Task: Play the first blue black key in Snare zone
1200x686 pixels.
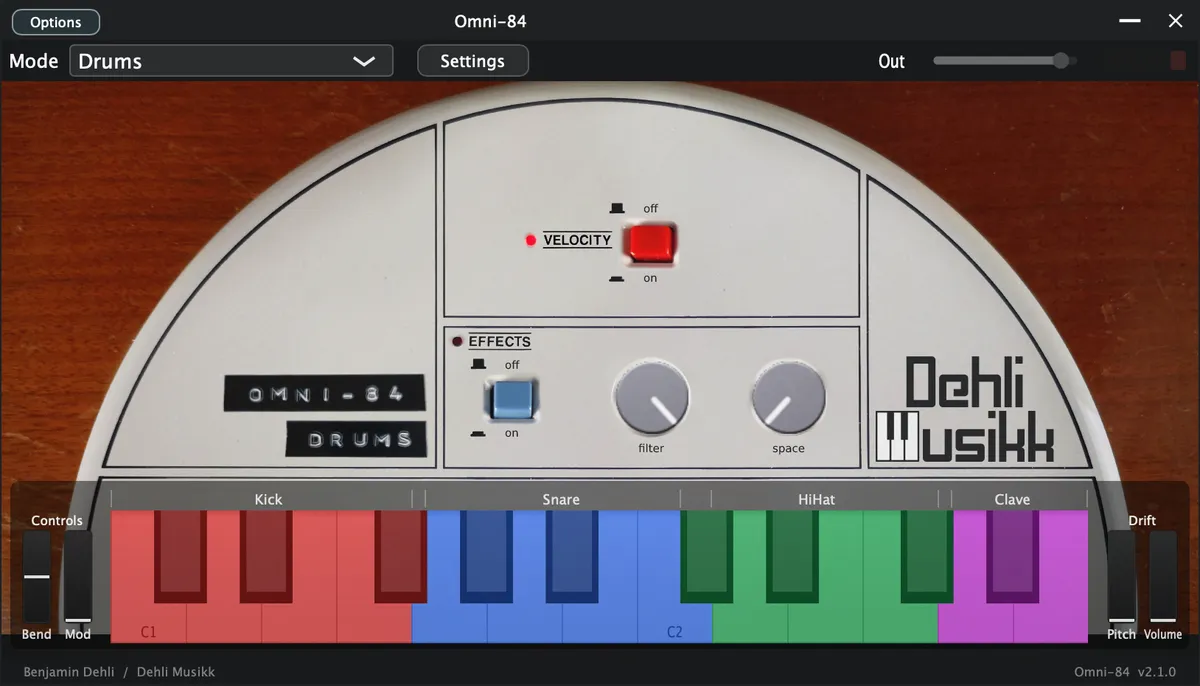Action: pyautogui.click(x=486, y=556)
